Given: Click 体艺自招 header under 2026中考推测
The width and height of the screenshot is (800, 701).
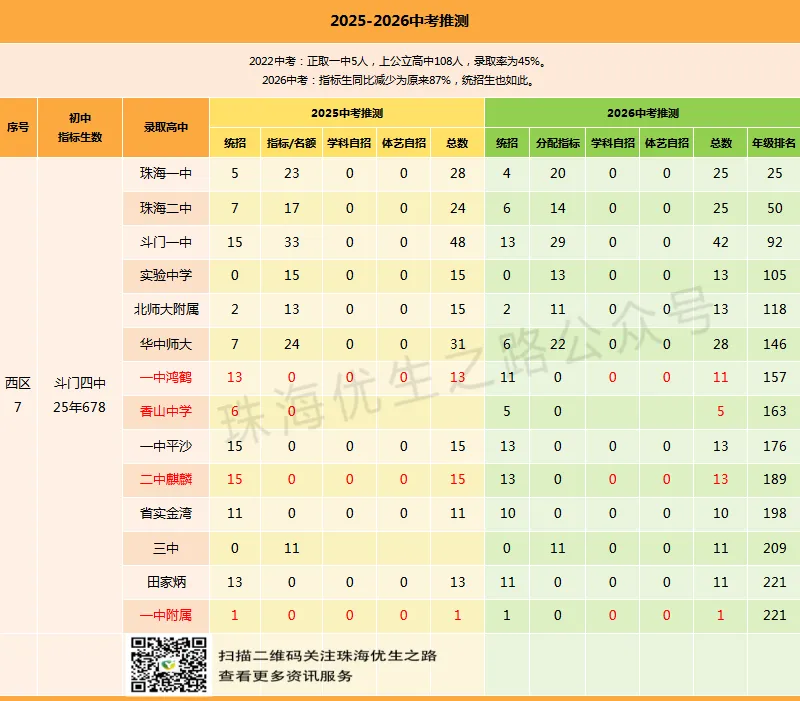Looking at the screenshot, I should pyautogui.click(x=667, y=143).
